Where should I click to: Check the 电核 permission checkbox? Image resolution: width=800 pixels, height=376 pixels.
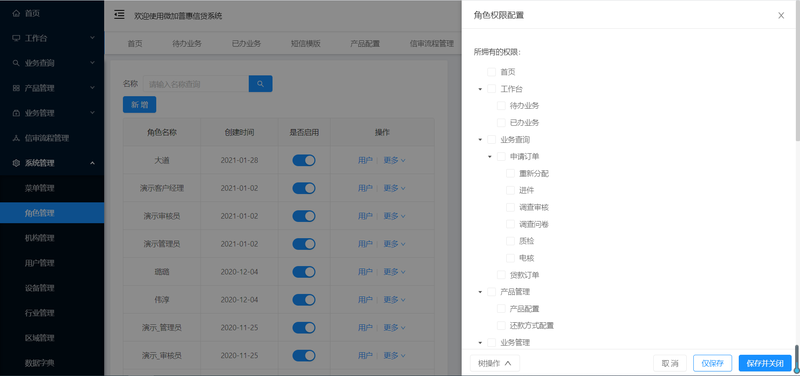pyautogui.click(x=510, y=258)
